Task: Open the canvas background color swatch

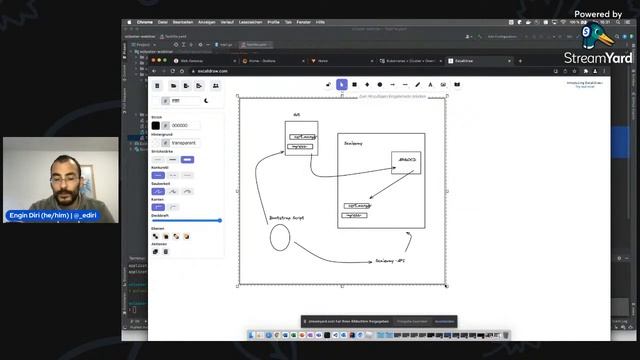Action: point(156,100)
